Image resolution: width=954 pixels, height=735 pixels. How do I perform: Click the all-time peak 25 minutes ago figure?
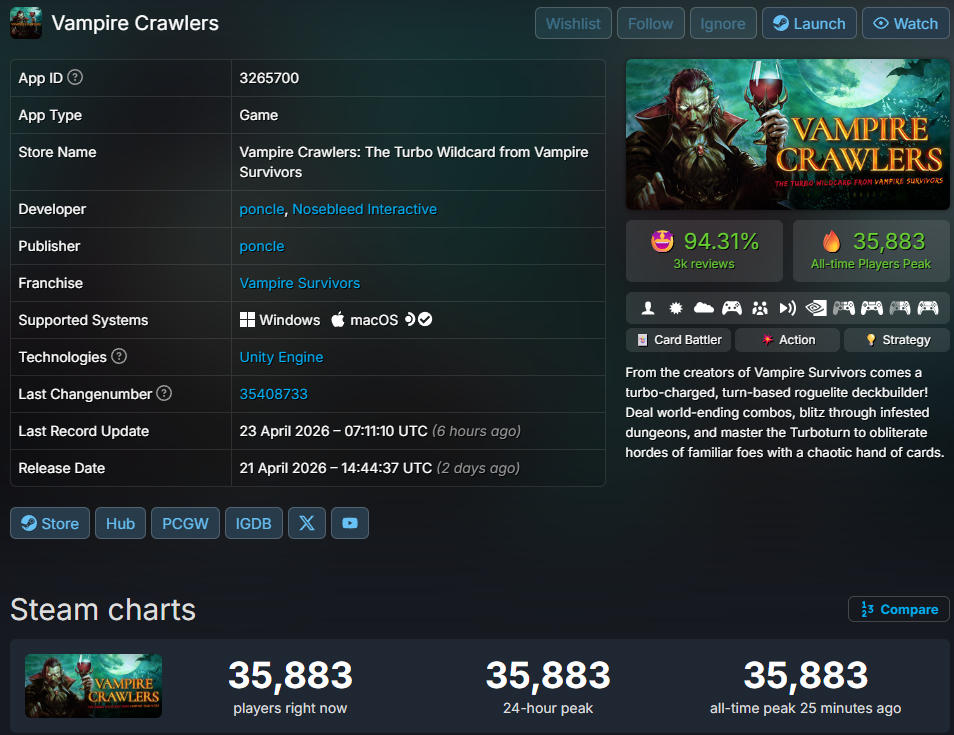(806, 675)
